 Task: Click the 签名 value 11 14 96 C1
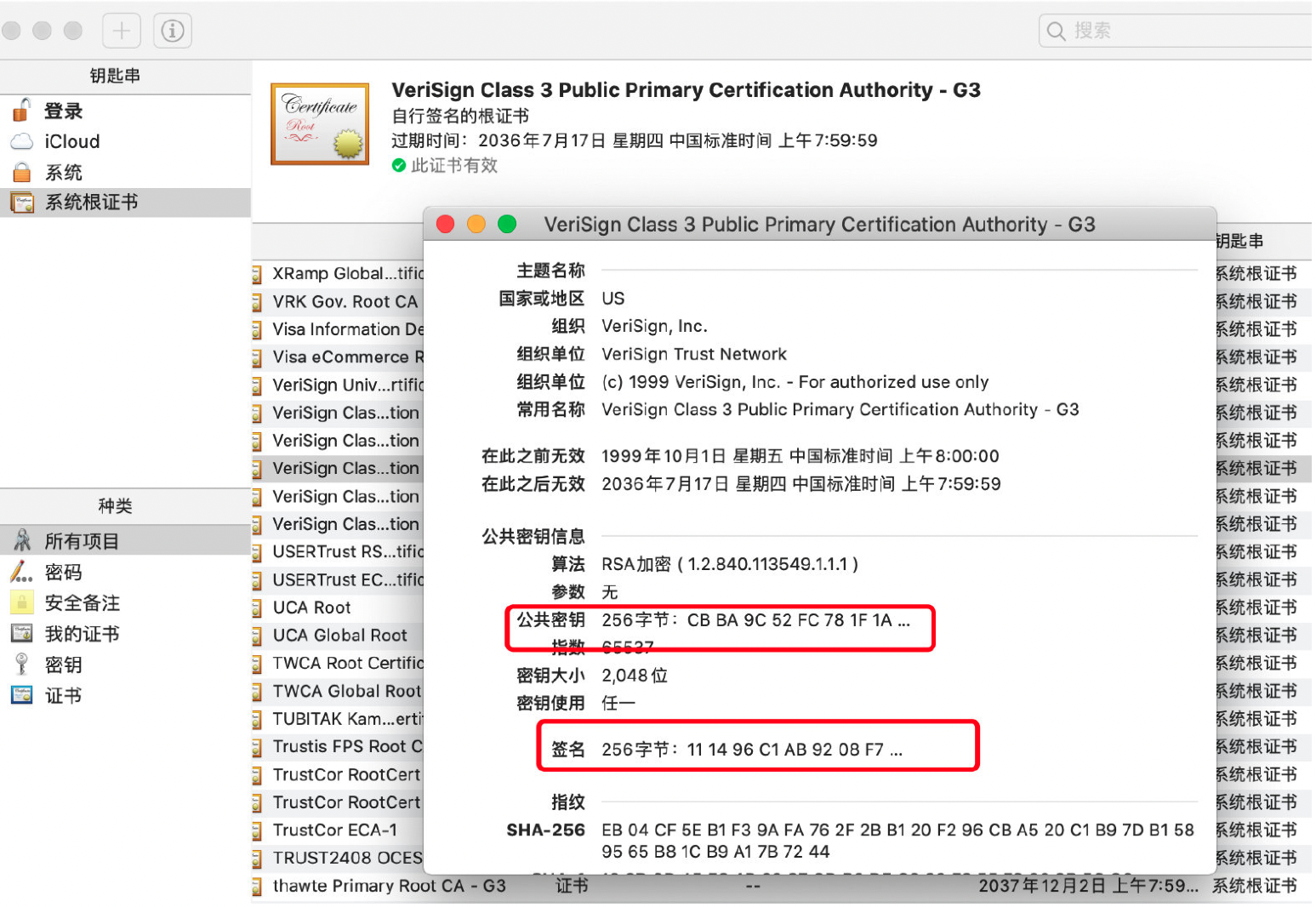pos(752,750)
